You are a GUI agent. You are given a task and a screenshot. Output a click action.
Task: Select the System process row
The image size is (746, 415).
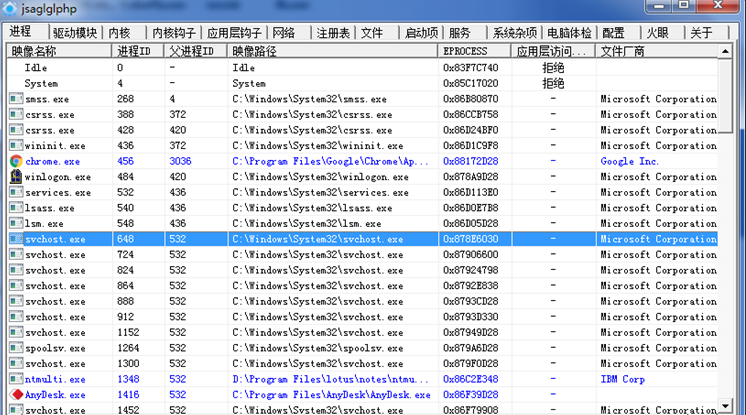point(362,83)
